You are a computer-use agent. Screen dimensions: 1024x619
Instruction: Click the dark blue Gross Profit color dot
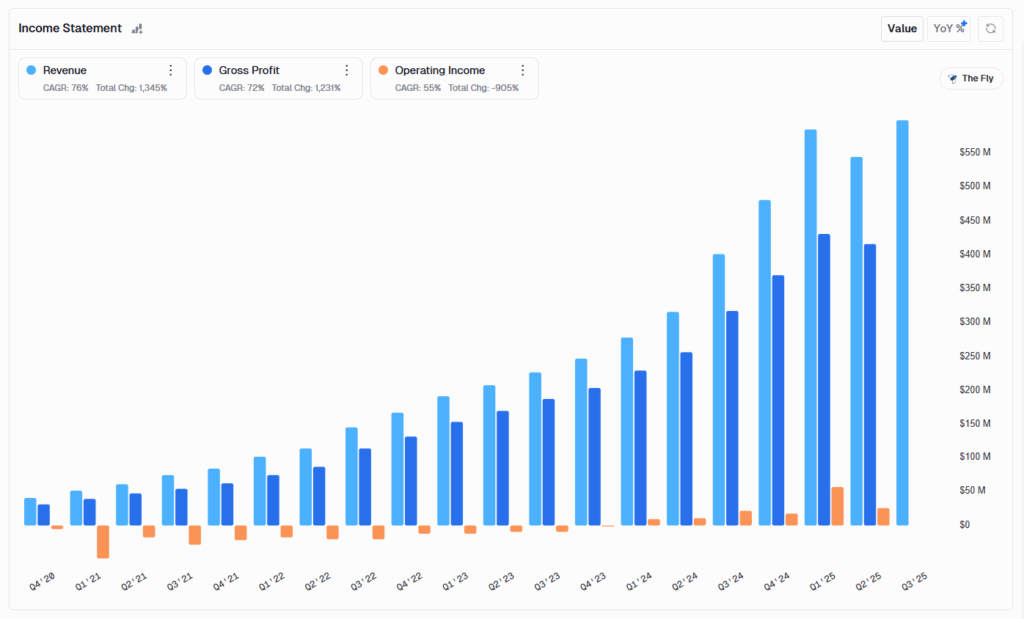207,71
